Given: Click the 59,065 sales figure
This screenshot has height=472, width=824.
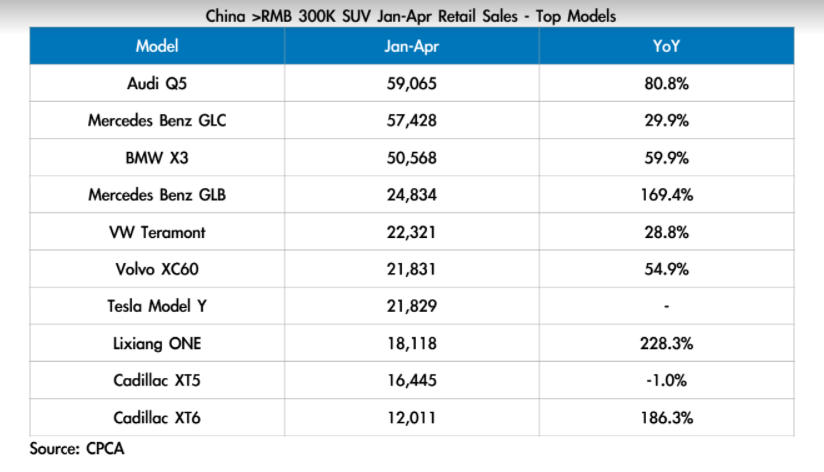Looking at the screenshot, I should tap(410, 84).
